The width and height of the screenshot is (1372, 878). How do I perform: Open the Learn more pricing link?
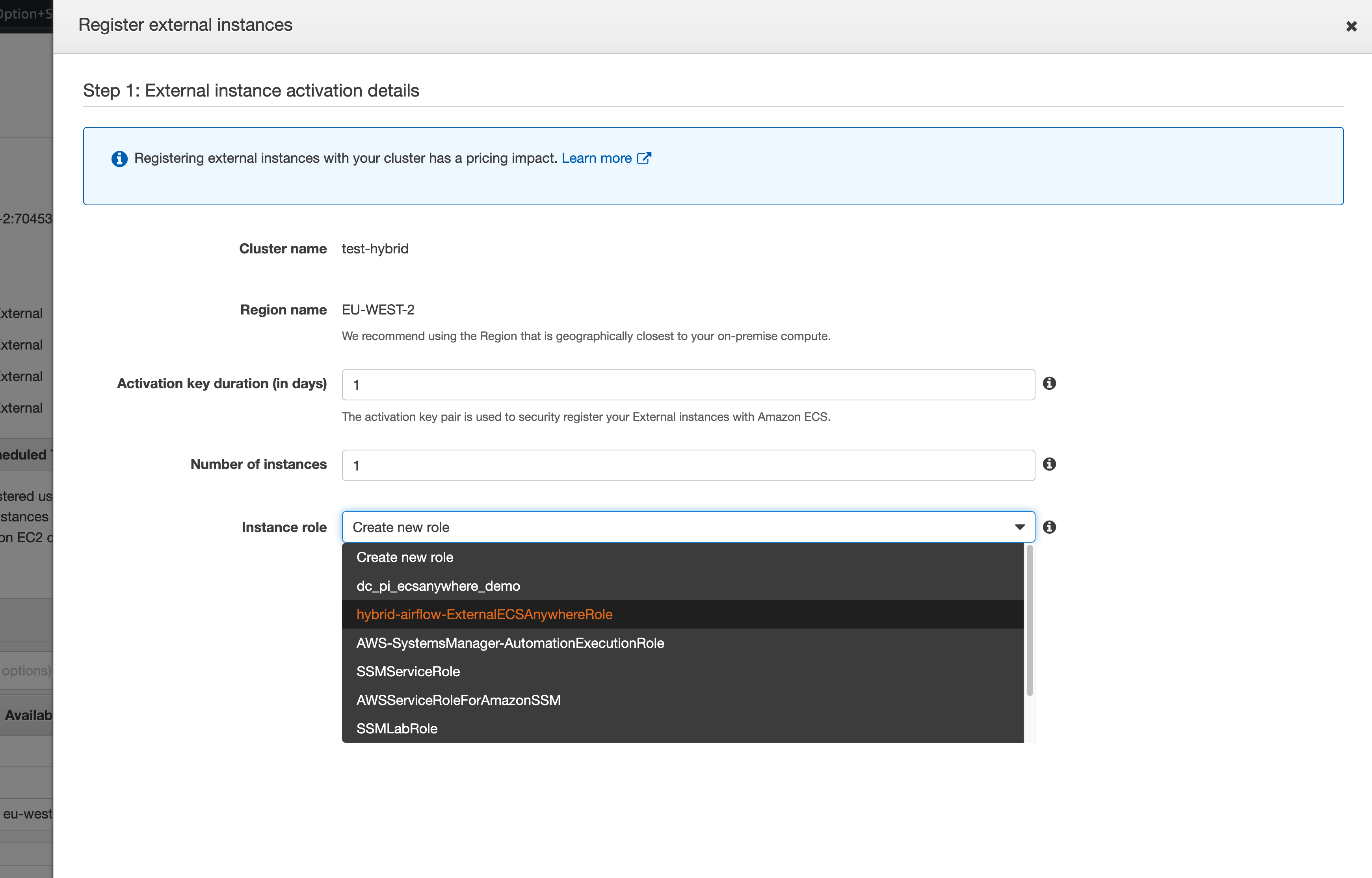(596, 158)
